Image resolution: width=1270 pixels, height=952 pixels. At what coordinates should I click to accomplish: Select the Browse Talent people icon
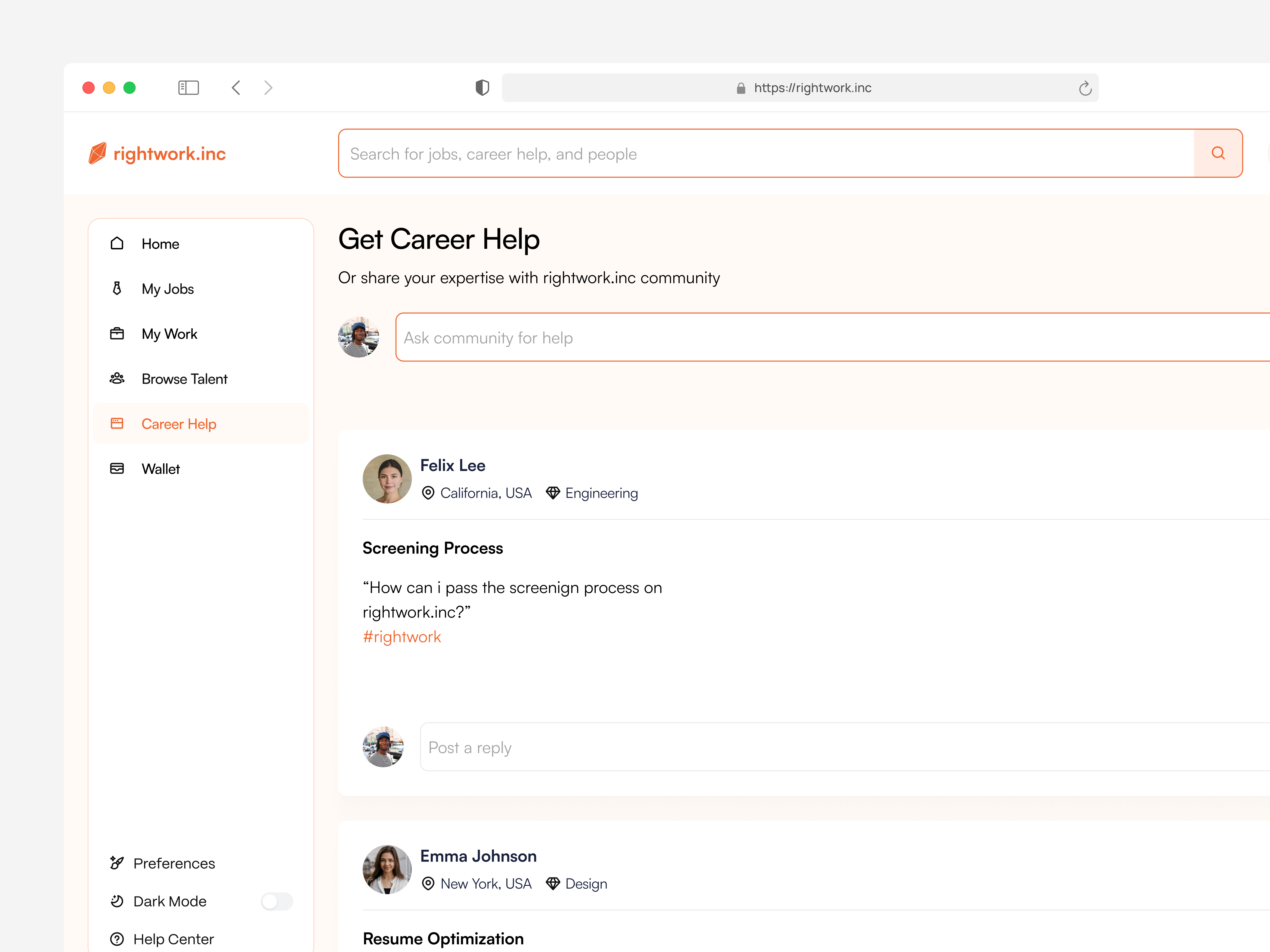[x=117, y=378]
